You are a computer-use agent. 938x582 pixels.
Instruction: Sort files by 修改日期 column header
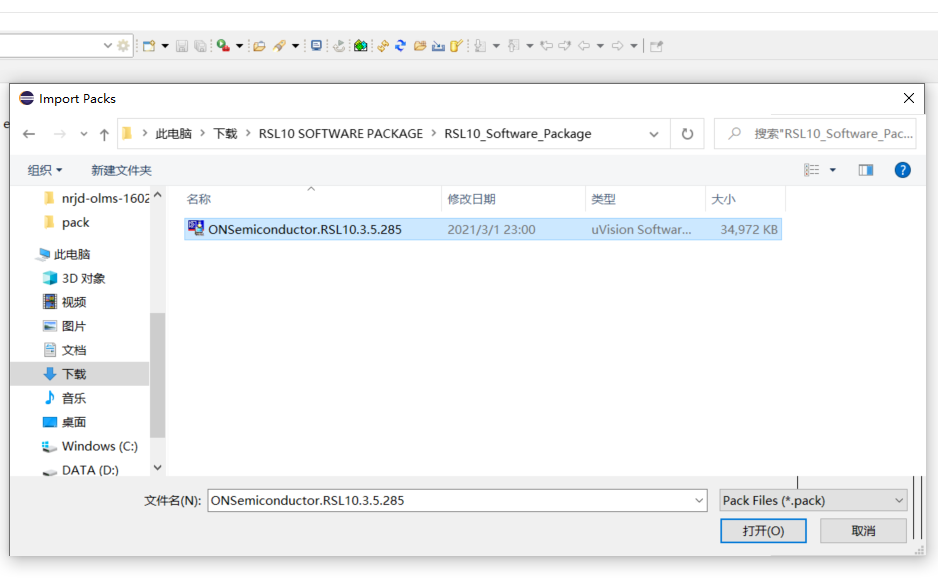(x=471, y=199)
